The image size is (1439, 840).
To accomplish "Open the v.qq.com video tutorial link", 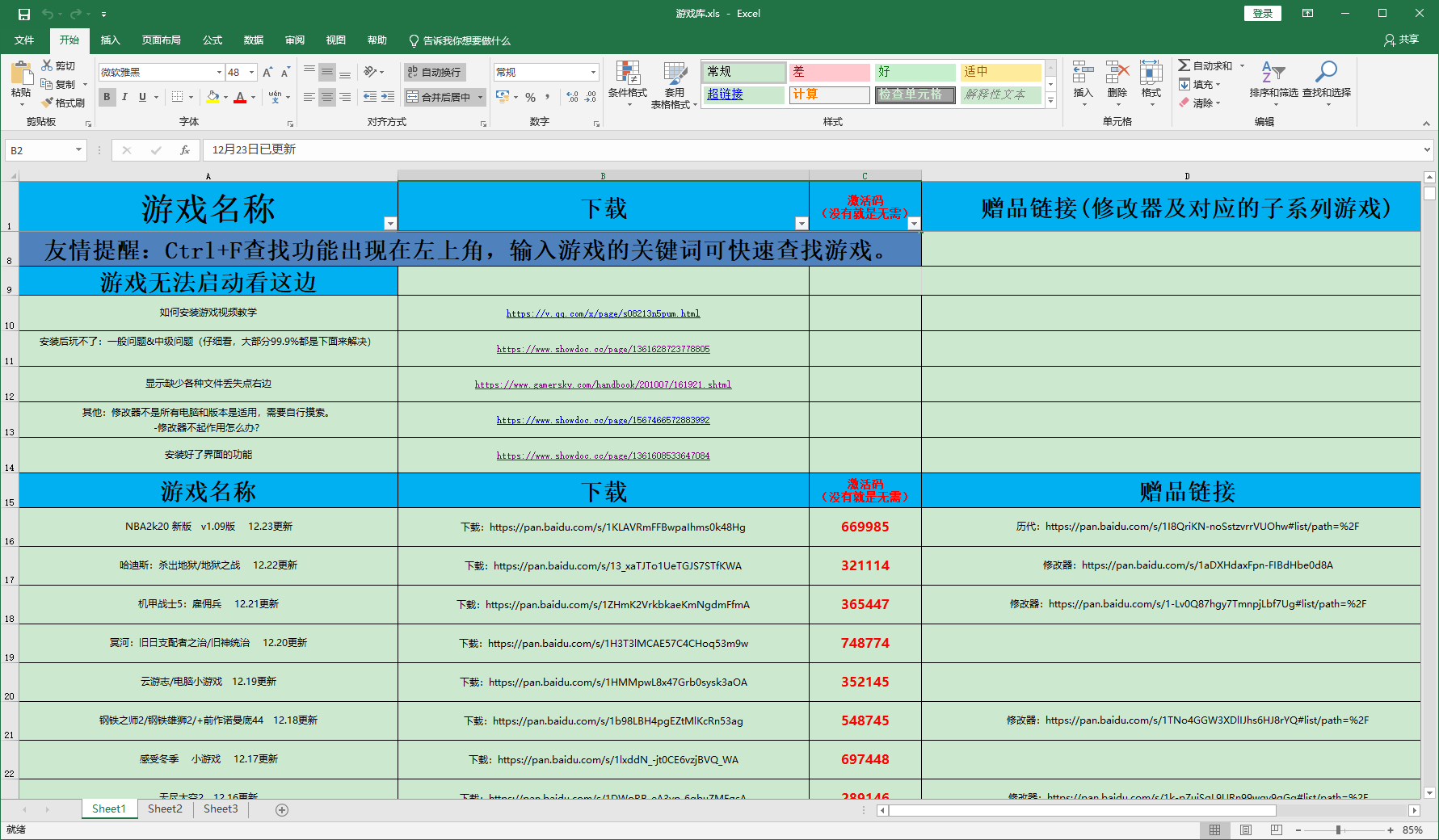I will point(603,313).
